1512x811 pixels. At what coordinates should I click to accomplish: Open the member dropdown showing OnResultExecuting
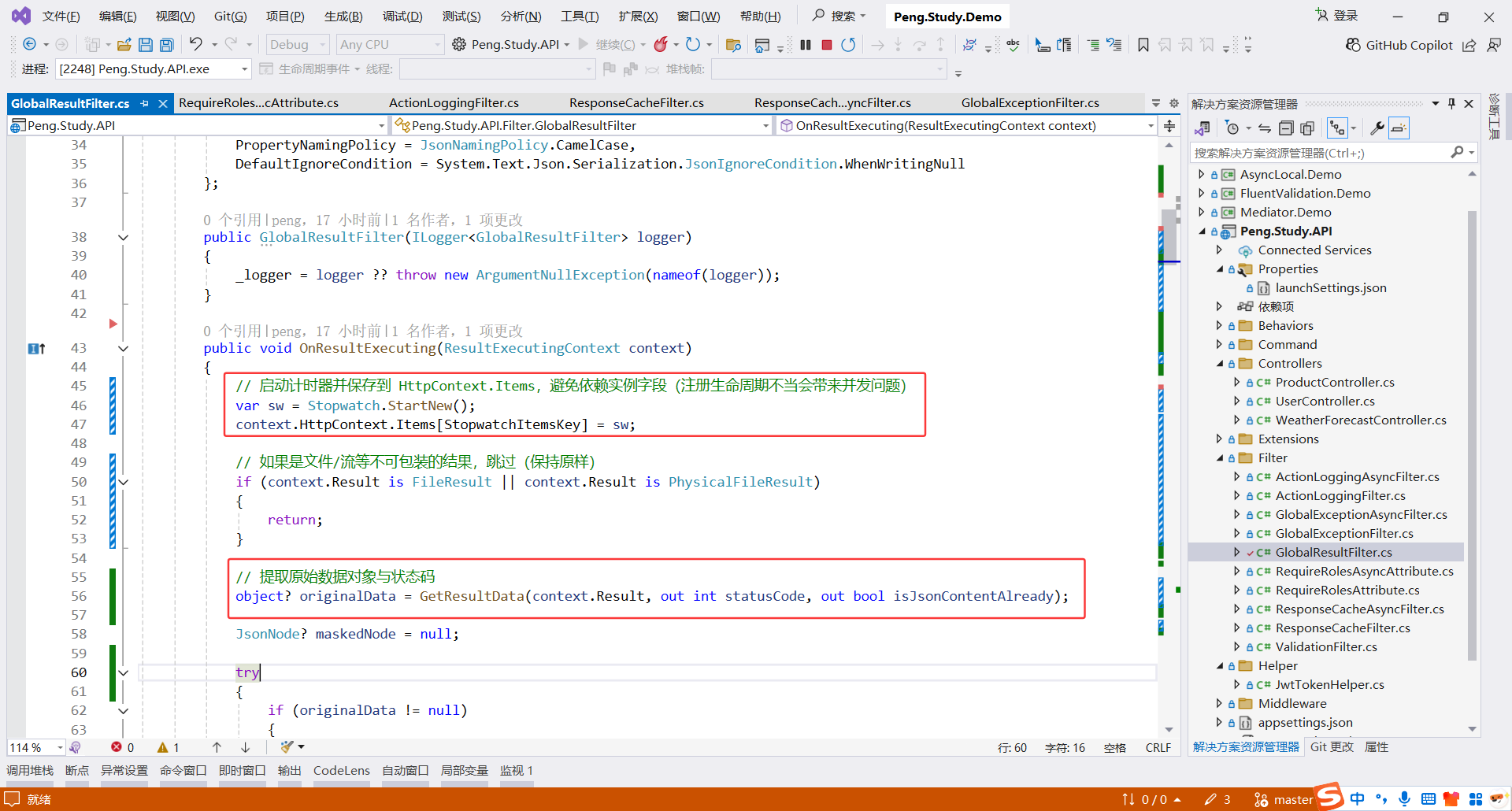coord(966,125)
